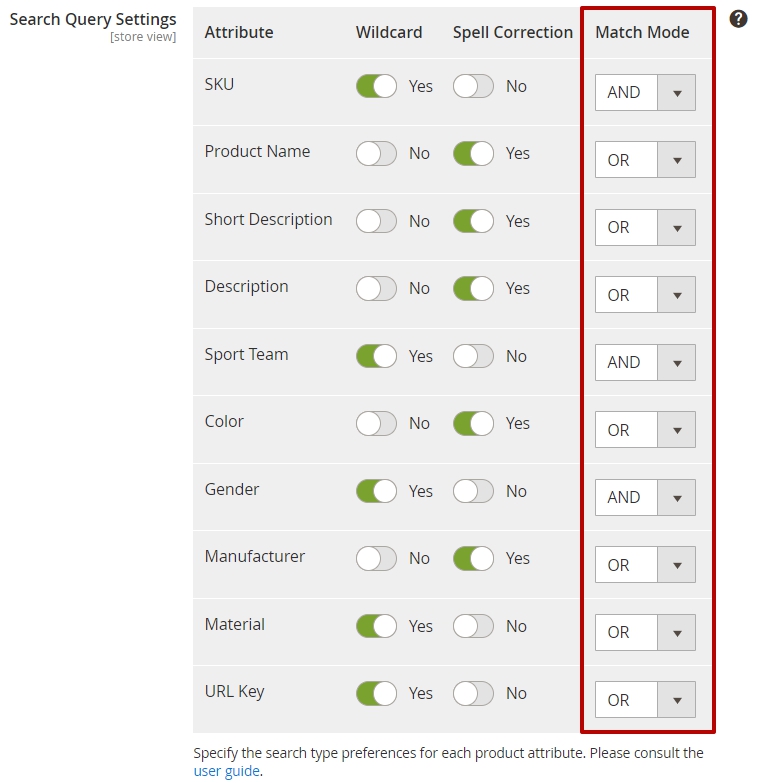
Task: Enable Wildcard for Product Name
Action: [376, 153]
